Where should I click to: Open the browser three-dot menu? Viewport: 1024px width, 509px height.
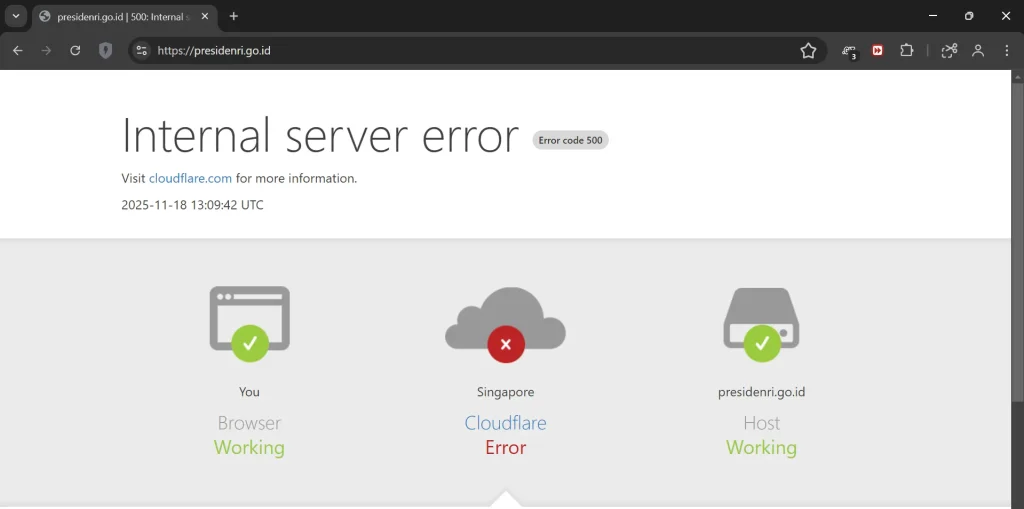click(1006, 50)
